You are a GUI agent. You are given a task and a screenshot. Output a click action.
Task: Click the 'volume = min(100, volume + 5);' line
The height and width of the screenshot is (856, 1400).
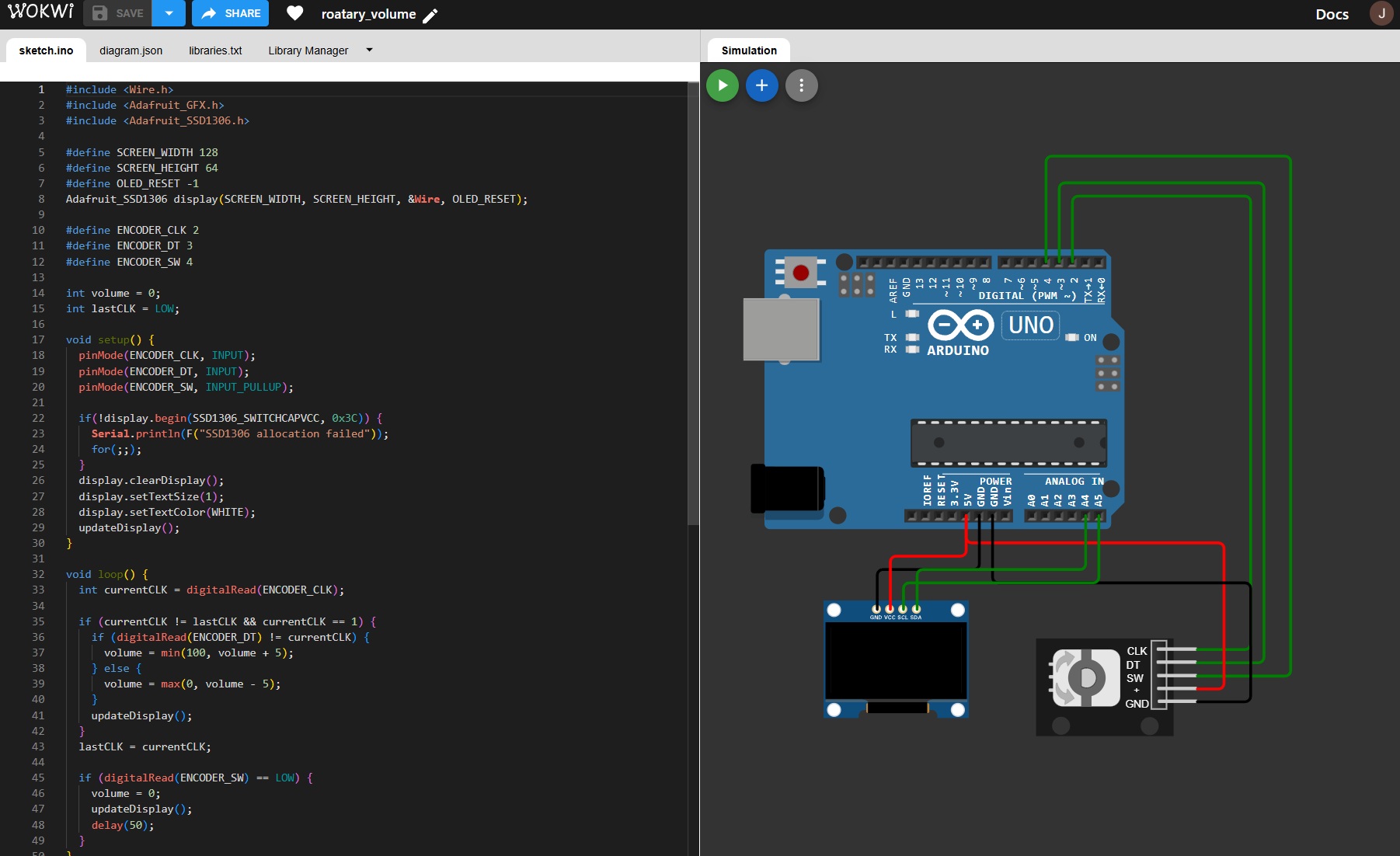199,652
